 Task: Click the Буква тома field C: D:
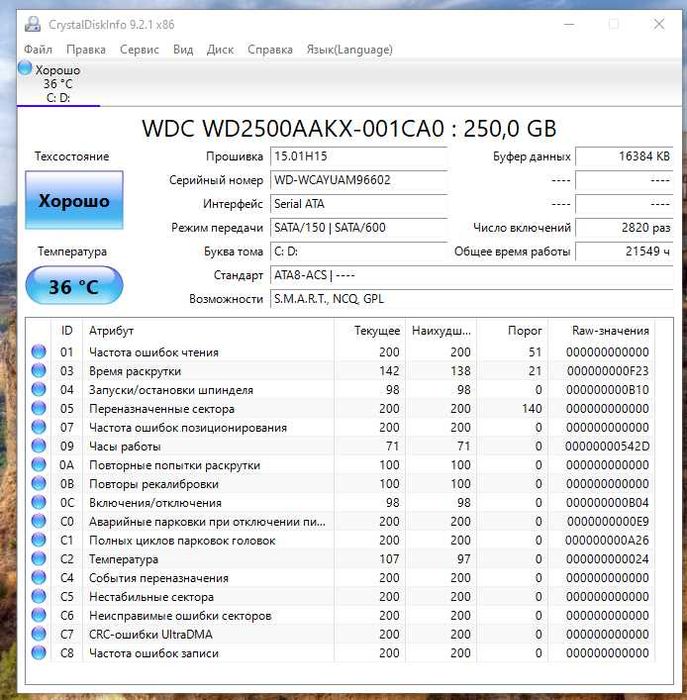(358, 251)
